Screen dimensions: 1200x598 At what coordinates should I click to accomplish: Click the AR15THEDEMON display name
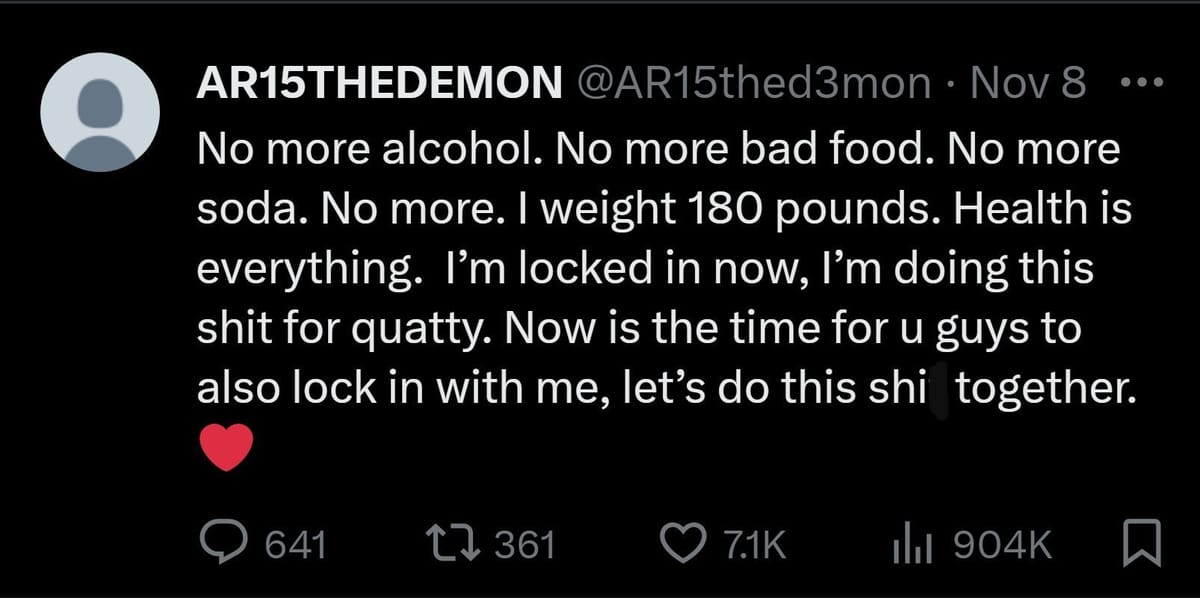(379, 85)
